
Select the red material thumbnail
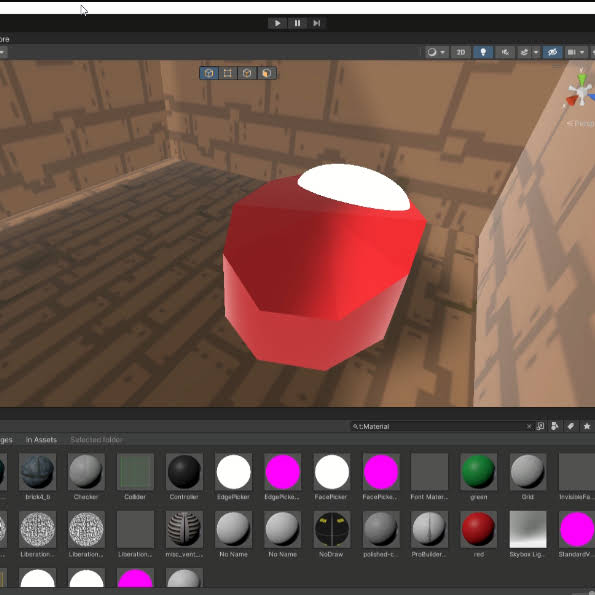479,529
